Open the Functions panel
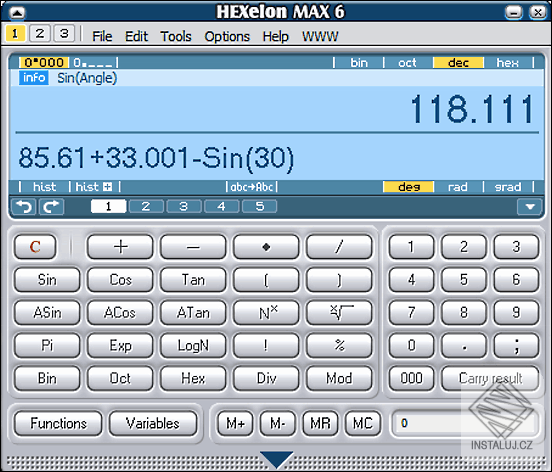This screenshot has height=472, width=552. (58, 423)
